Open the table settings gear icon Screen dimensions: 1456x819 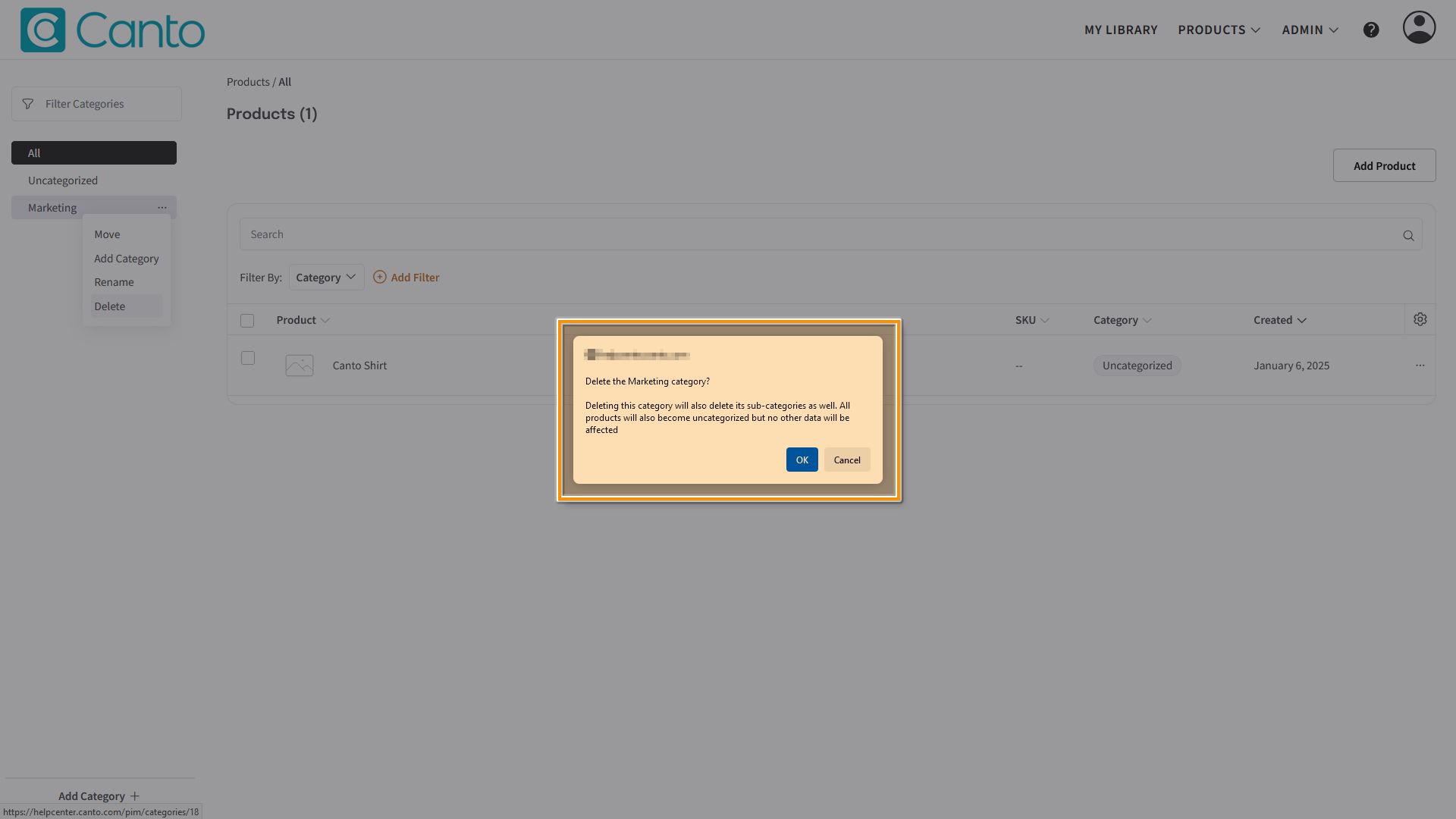coord(1420,320)
